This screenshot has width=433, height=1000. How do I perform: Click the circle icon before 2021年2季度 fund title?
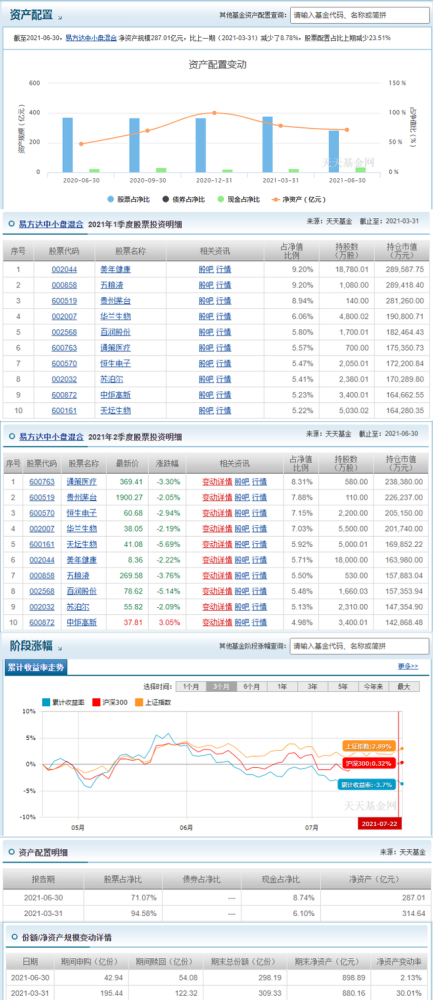click(12, 437)
